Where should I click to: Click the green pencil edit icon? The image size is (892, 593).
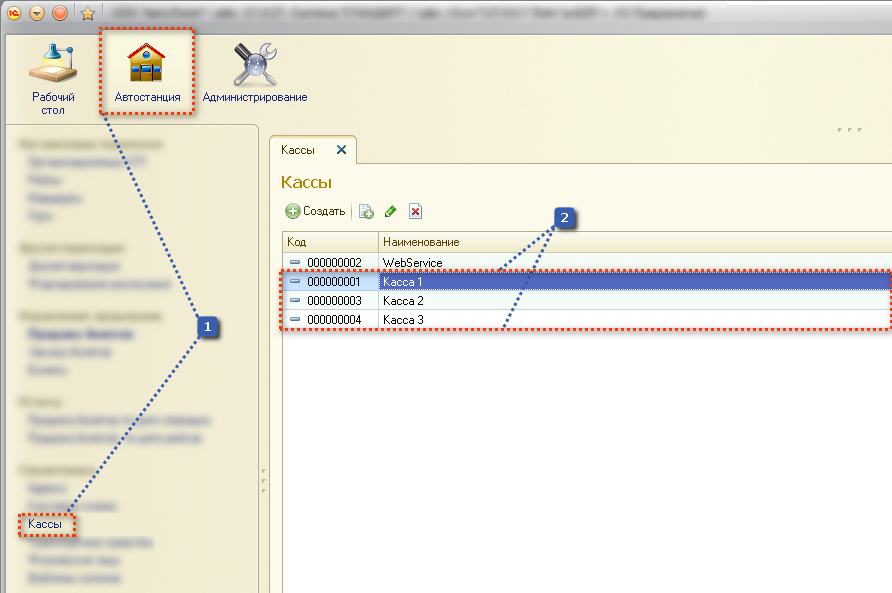391,211
